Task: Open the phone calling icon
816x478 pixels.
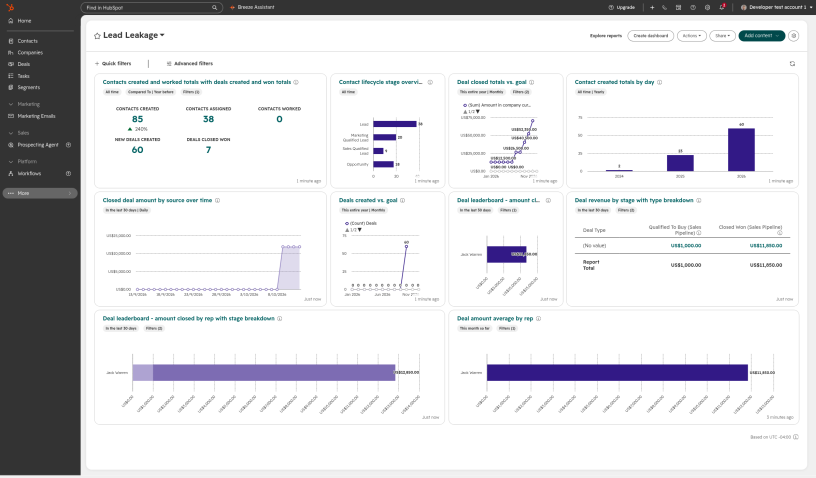Action: pyautogui.click(x=665, y=7)
